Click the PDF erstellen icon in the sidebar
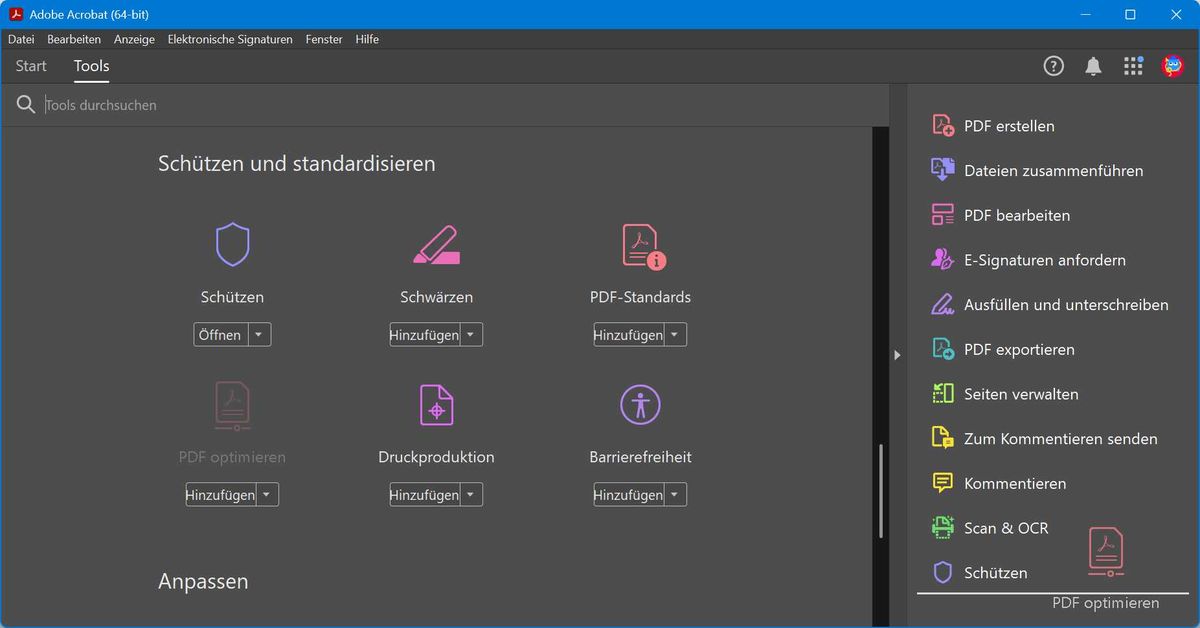Viewport: 1200px width, 628px height. (943, 126)
